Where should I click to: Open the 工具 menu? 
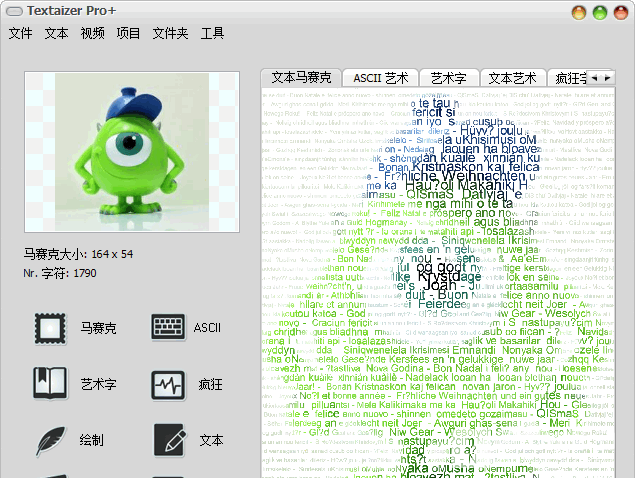point(212,33)
